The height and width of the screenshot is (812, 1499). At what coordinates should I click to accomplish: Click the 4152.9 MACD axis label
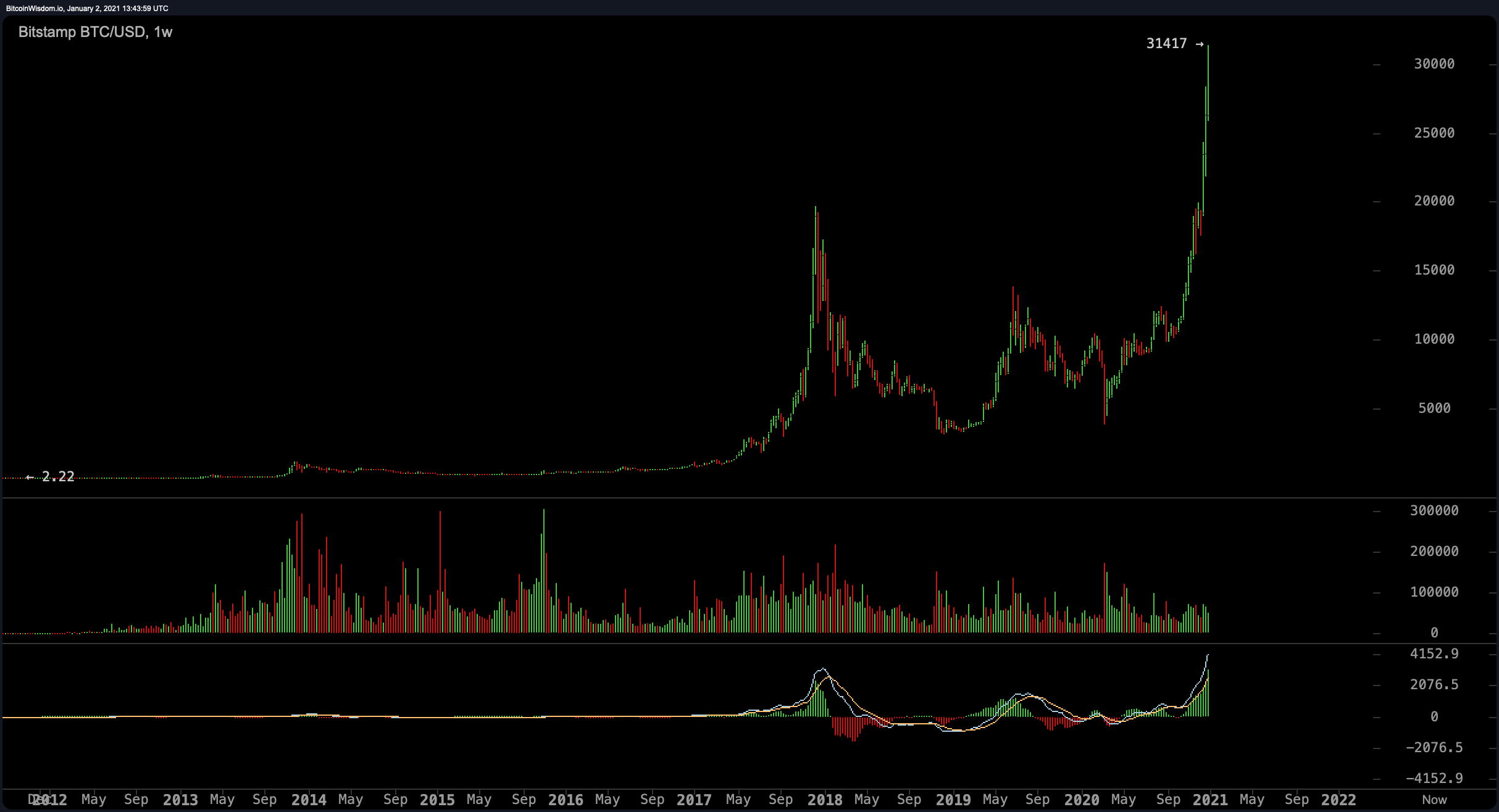(1434, 654)
